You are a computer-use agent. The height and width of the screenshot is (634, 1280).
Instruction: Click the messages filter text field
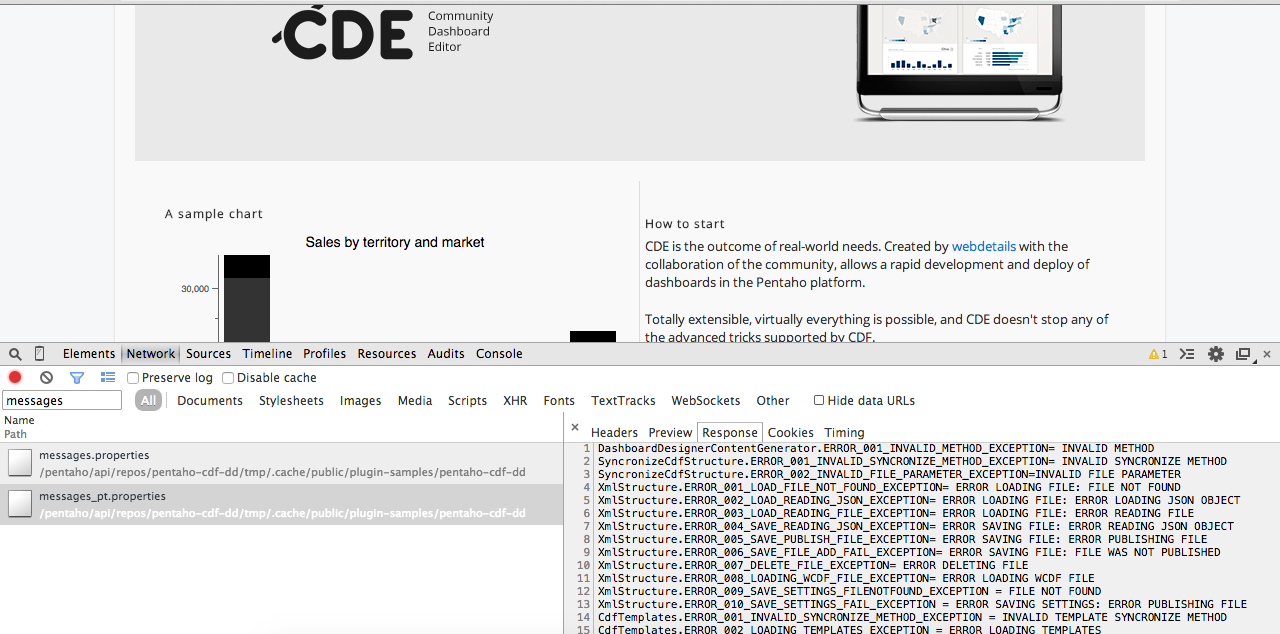(62, 400)
